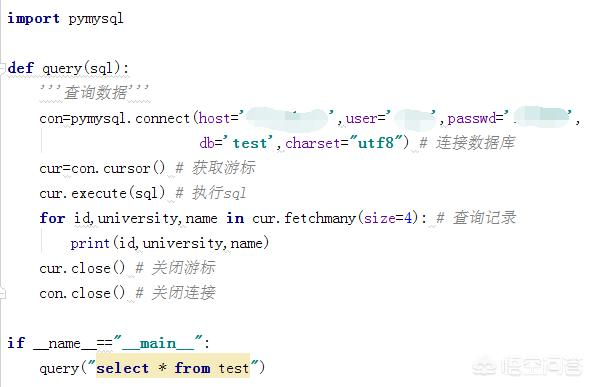Viewport: 594px width, 387px height.
Task: Click the fetchmany method name
Action: click(319, 218)
